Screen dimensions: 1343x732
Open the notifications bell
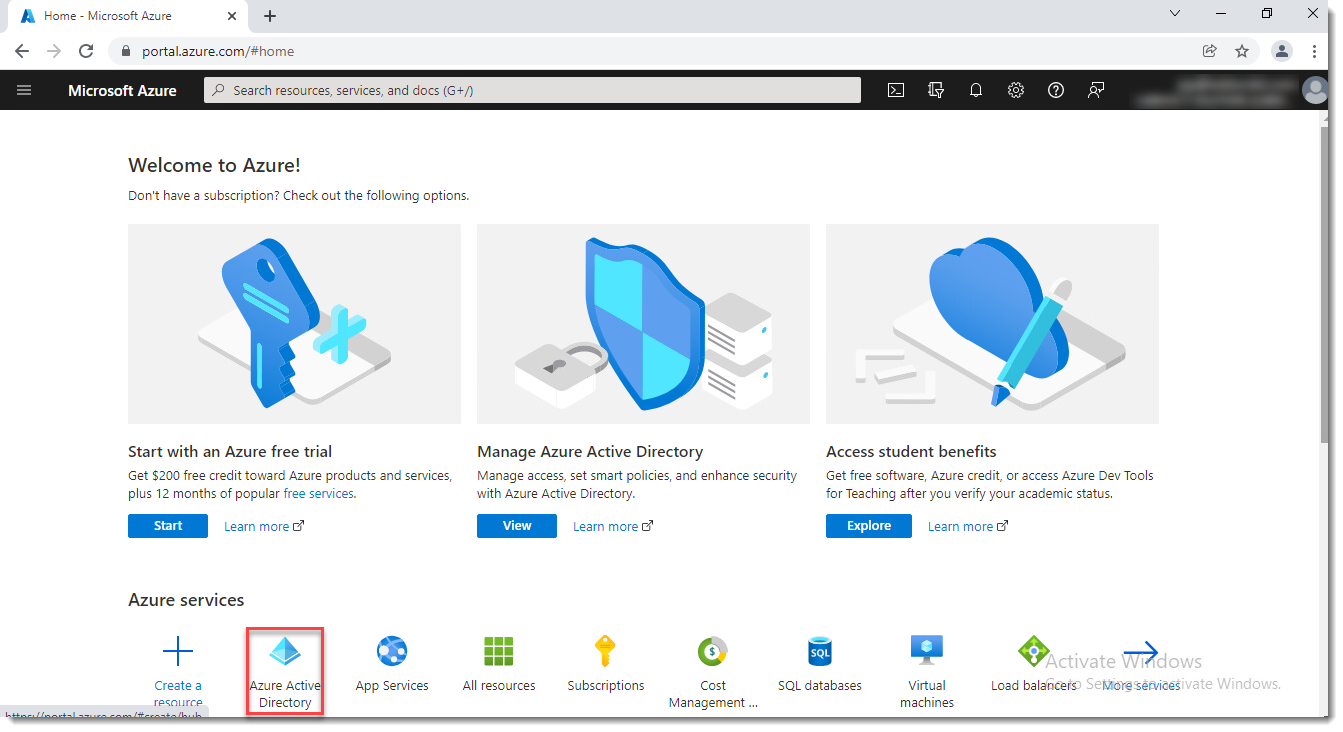(975, 90)
